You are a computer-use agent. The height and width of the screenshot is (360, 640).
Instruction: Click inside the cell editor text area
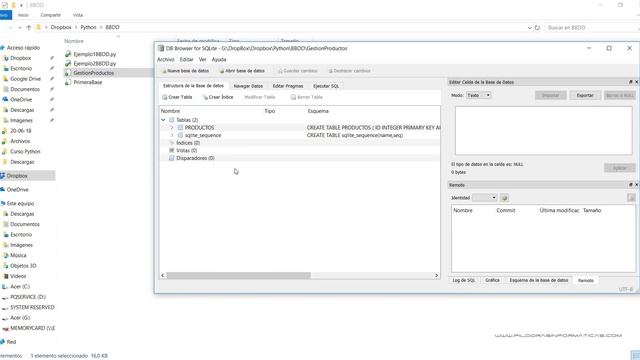[x=543, y=131]
